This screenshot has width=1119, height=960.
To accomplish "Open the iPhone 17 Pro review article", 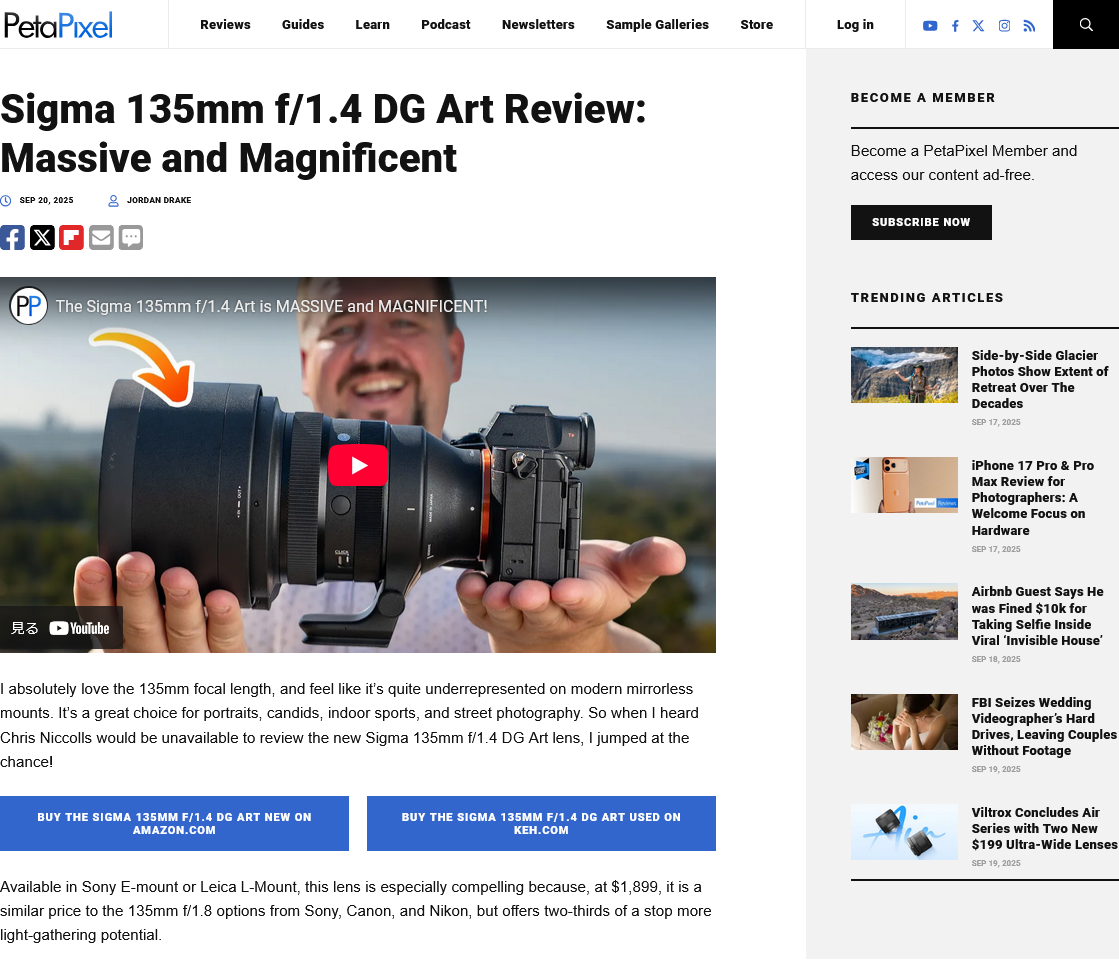I will click(1033, 497).
